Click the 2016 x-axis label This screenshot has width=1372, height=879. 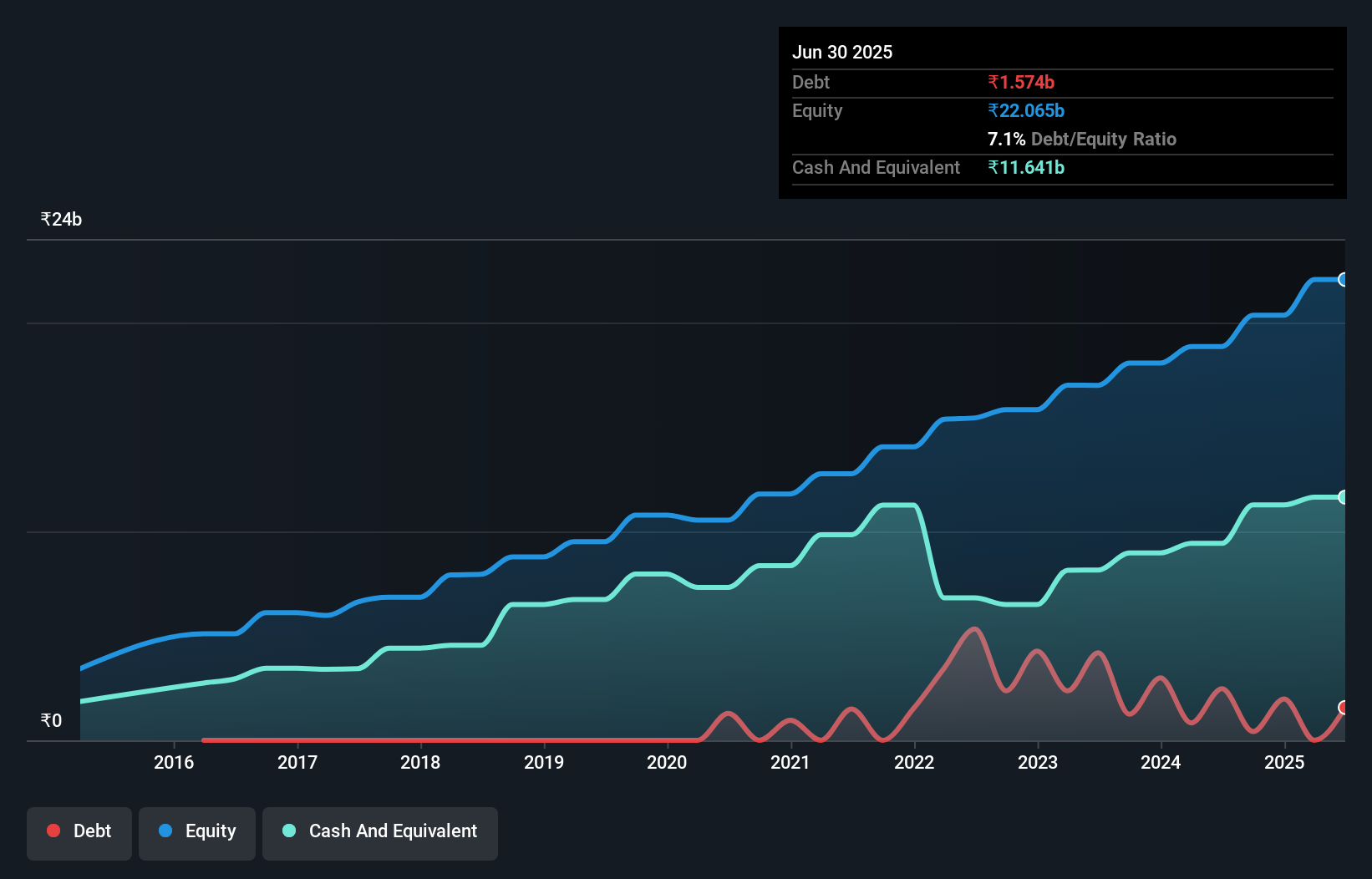coord(174,762)
